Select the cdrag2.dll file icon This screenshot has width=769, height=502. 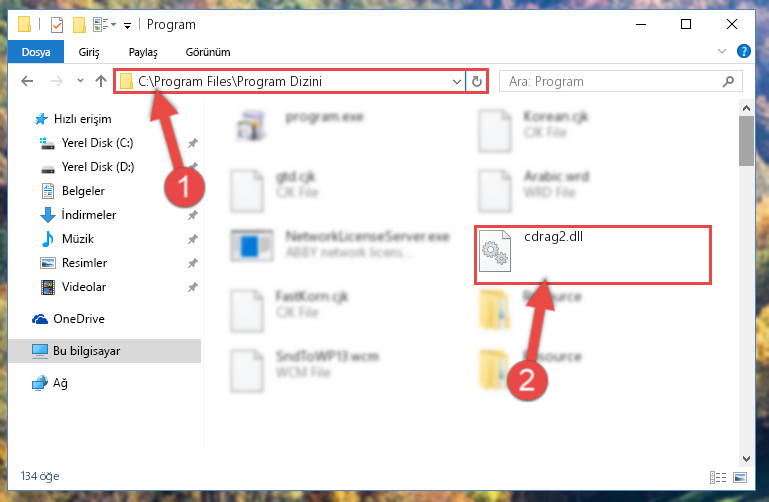tap(494, 251)
